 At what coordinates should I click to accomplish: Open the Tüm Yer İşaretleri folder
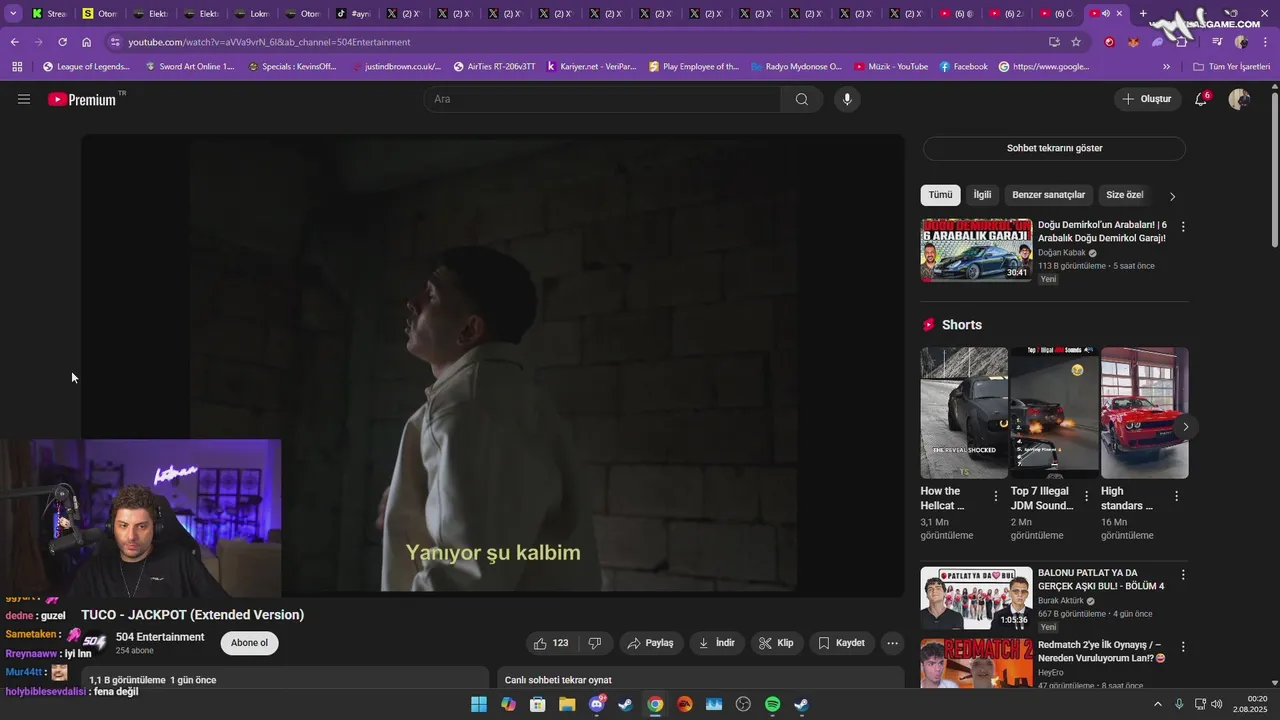pos(1231,67)
